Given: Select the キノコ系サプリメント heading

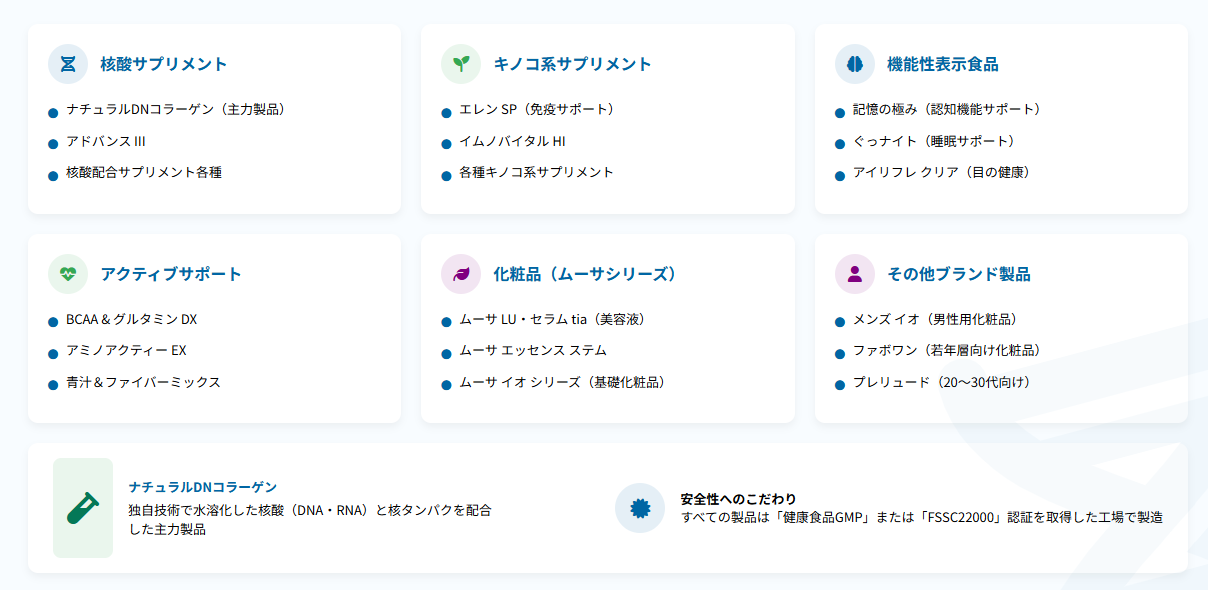Looking at the screenshot, I should click(573, 64).
